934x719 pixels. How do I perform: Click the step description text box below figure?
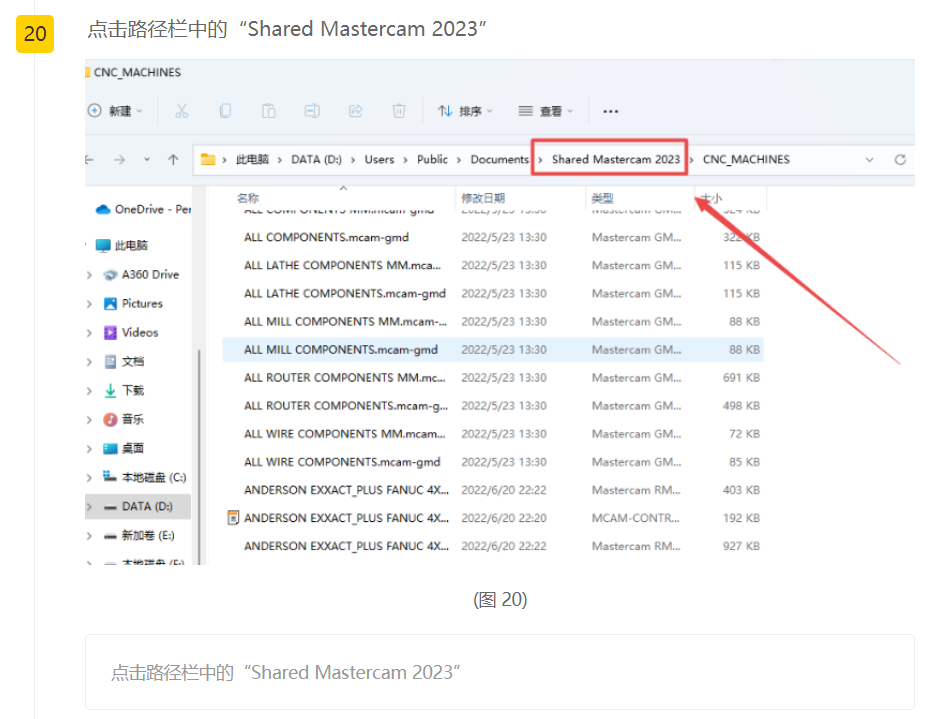point(500,672)
